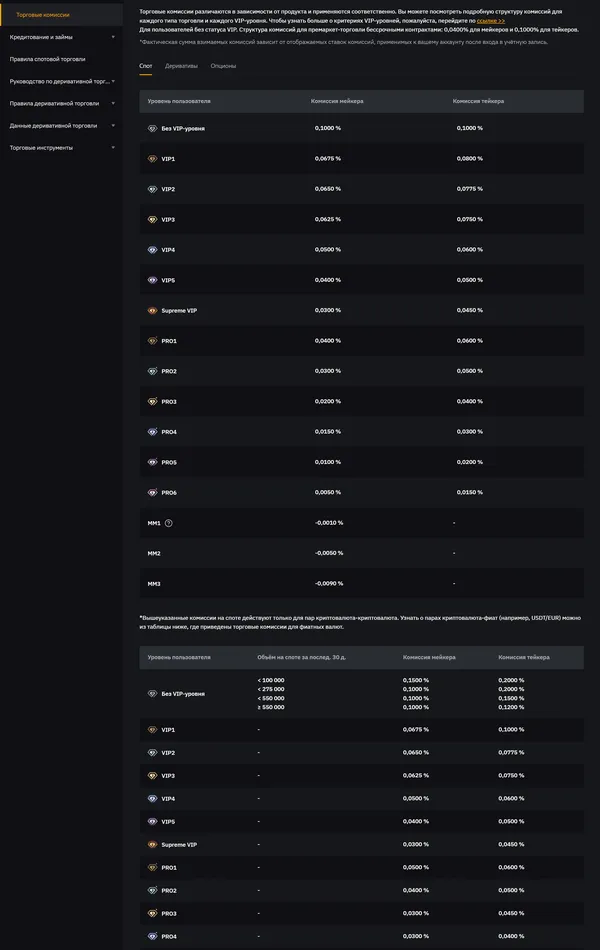Click the Без VIP-уровня icon in first table
This screenshot has height=950, width=600.
click(x=152, y=129)
